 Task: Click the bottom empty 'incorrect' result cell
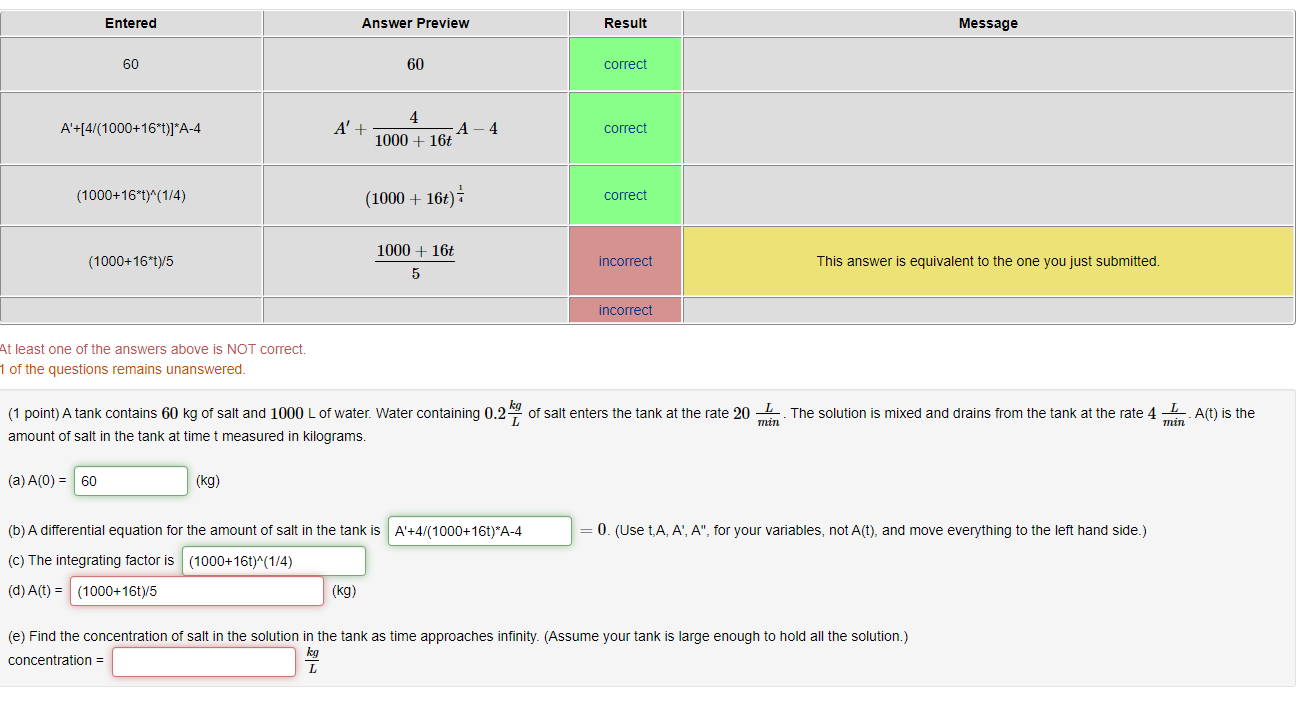click(625, 310)
